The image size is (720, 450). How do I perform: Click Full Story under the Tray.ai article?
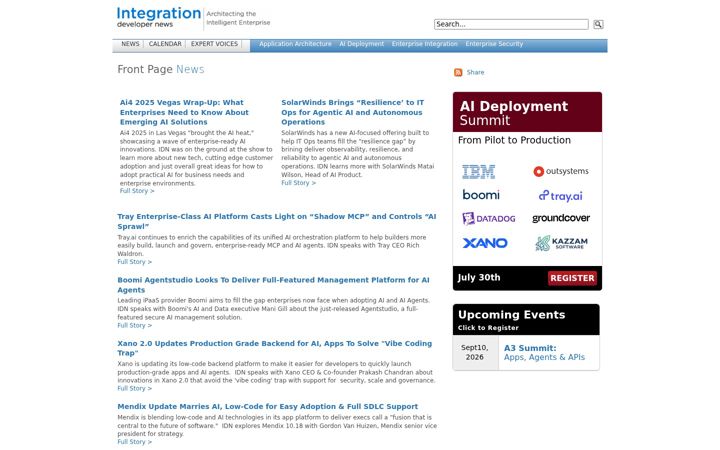coord(134,262)
